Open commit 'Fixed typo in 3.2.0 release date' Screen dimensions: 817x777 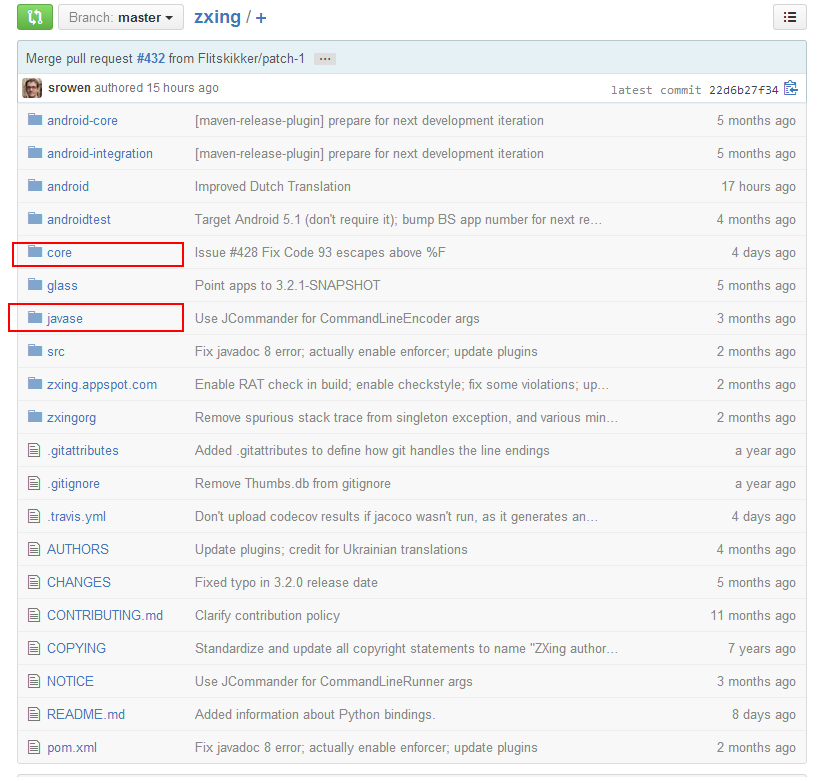coord(286,582)
